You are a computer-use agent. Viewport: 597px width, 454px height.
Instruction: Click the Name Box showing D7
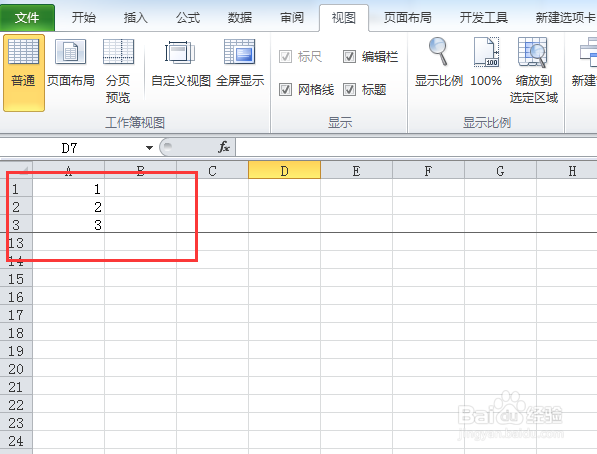(69, 147)
